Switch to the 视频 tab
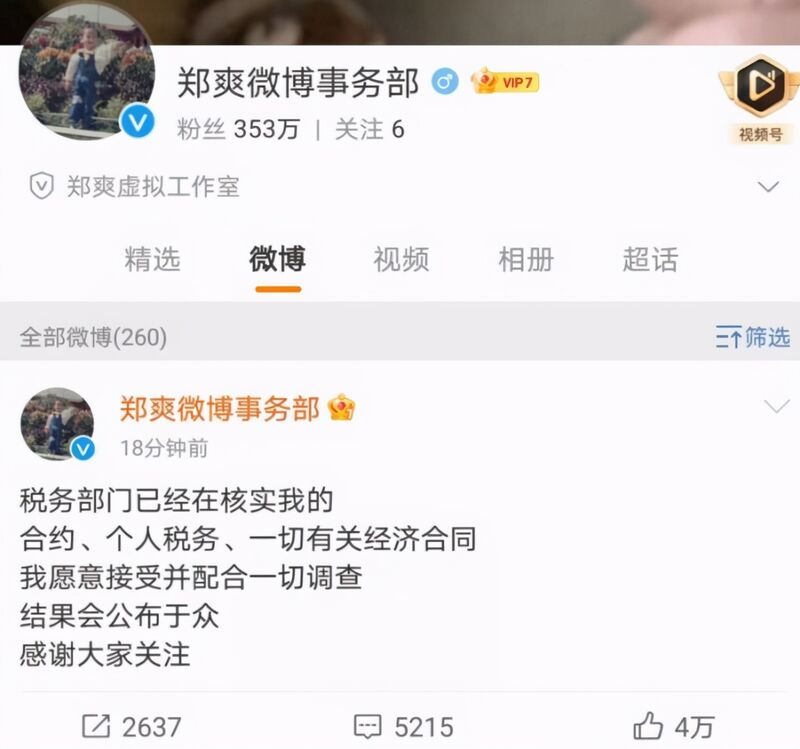This screenshot has height=749, width=800. [402, 259]
